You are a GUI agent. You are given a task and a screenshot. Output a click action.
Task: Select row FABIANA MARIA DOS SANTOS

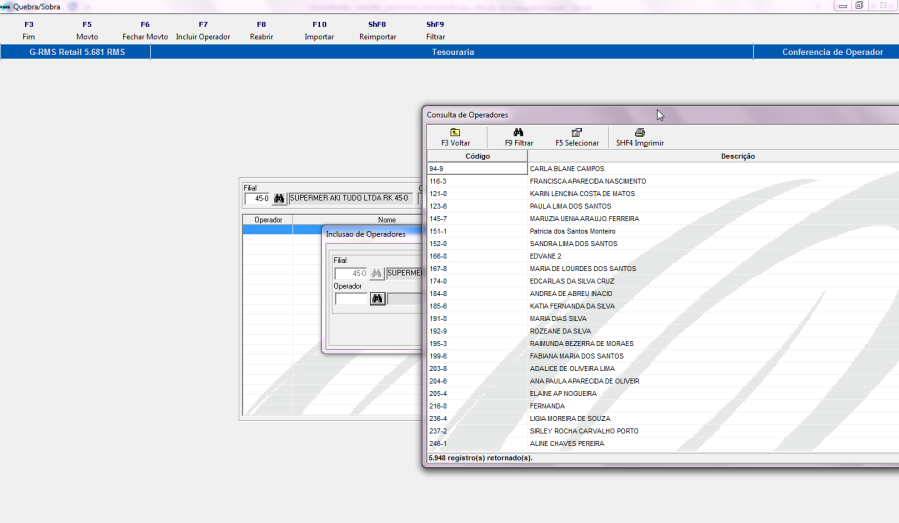tap(663, 356)
